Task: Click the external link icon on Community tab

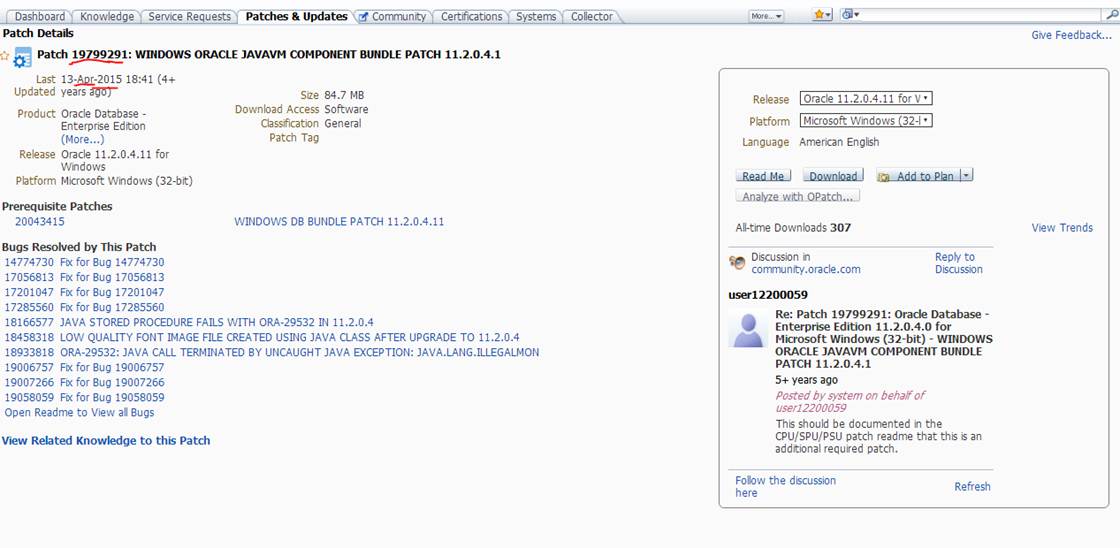Action: click(x=364, y=16)
